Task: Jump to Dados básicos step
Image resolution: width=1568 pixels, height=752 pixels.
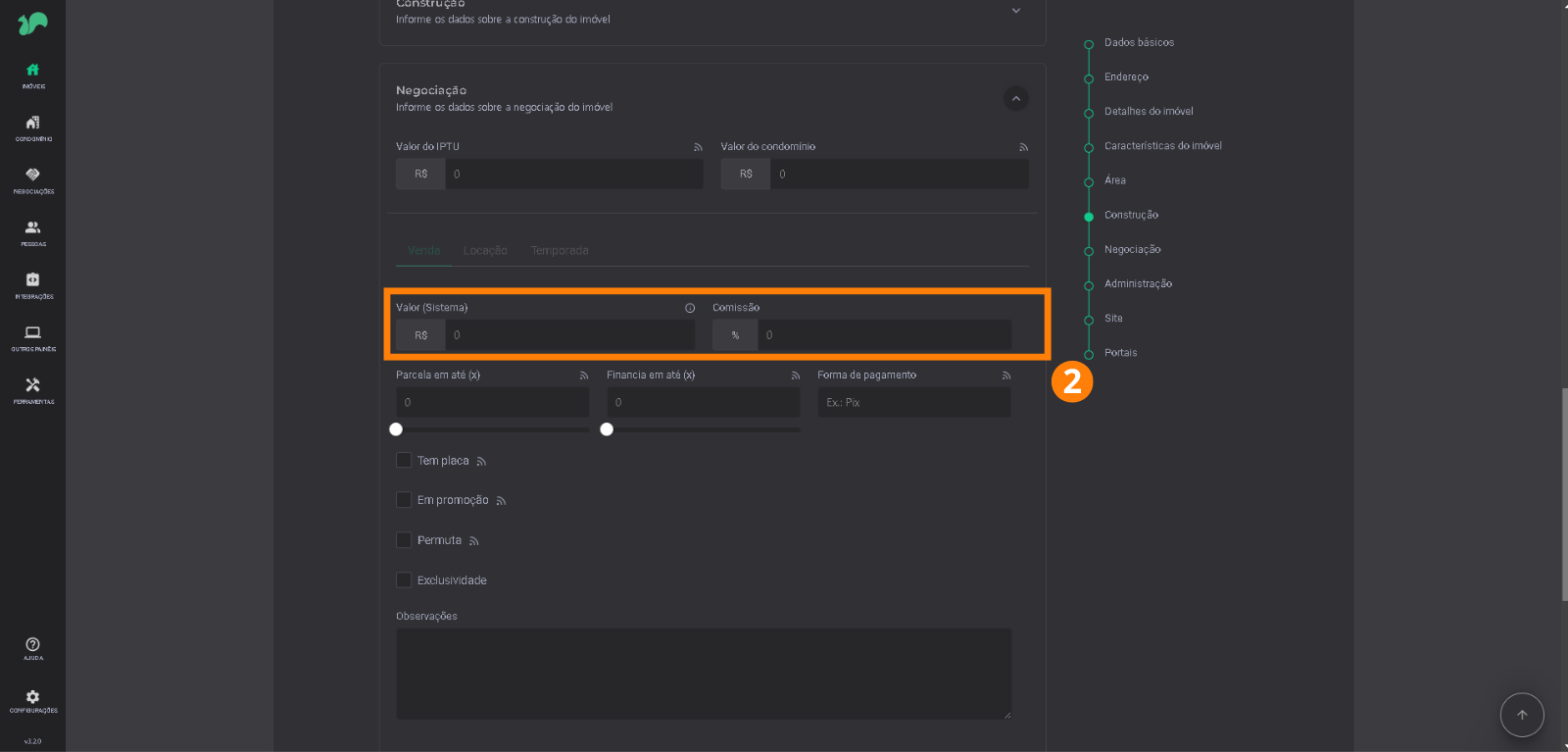Action: tap(1139, 43)
